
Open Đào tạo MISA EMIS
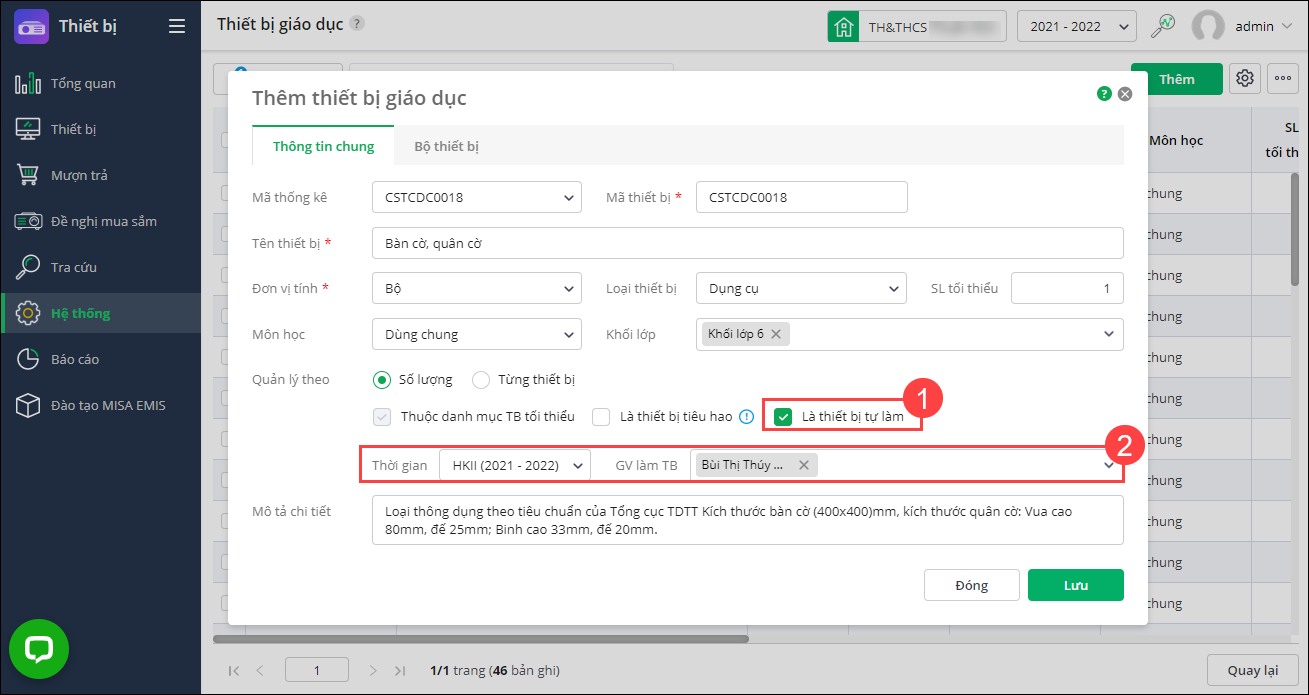coord(100,405)
